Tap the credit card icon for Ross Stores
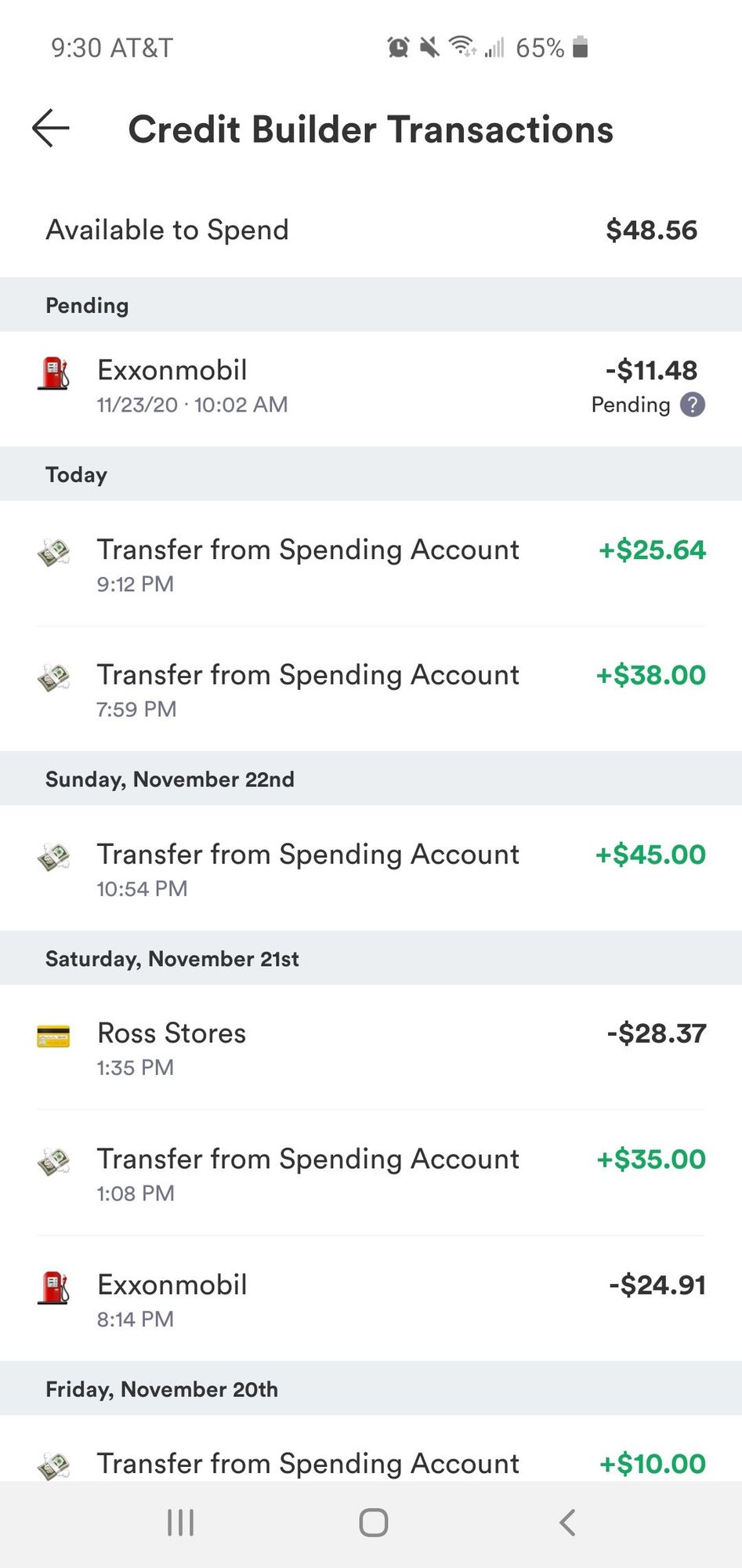 click(x=53, y=1036)
